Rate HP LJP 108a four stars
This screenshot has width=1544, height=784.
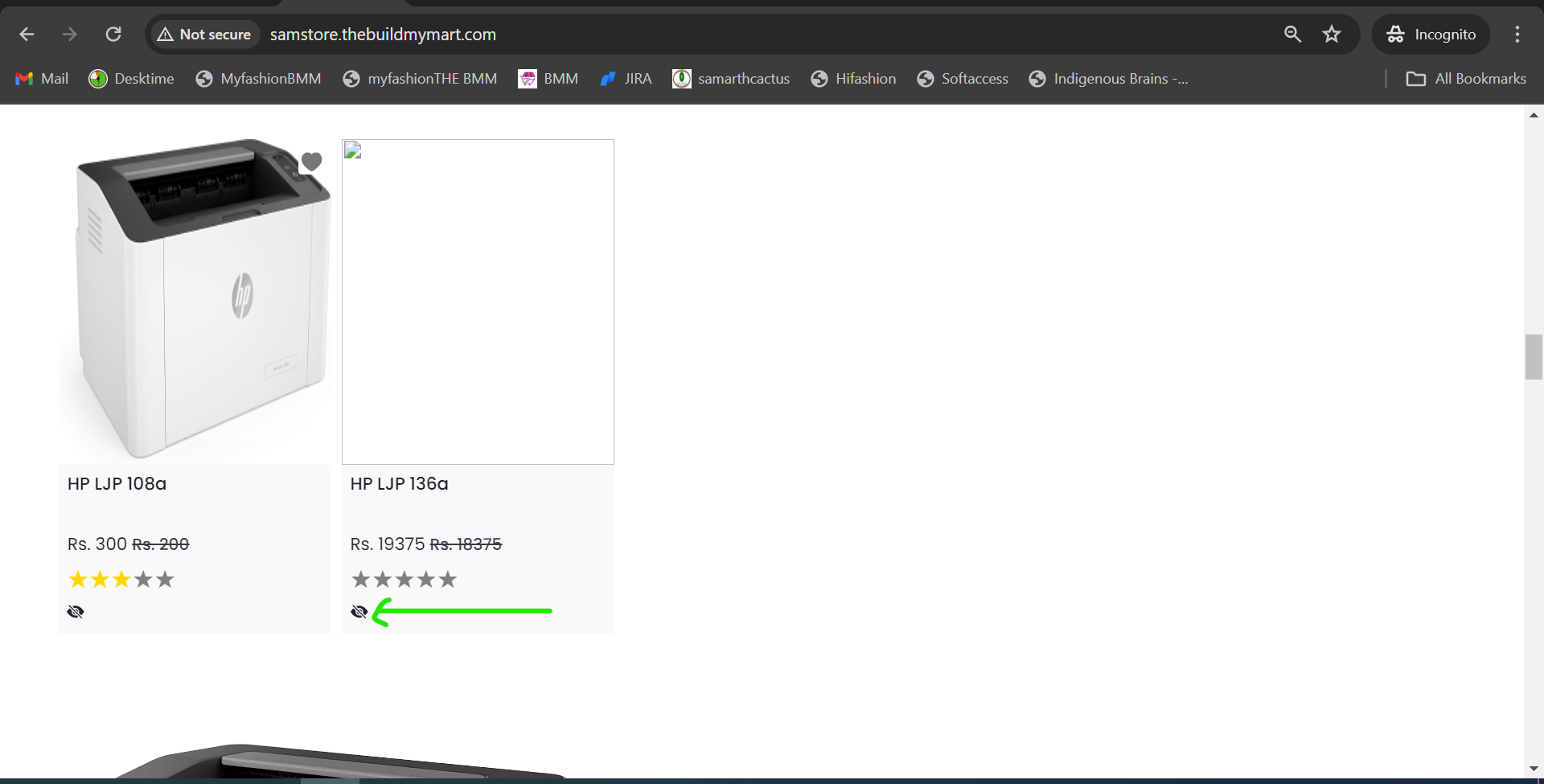click(x=143, y=579)
